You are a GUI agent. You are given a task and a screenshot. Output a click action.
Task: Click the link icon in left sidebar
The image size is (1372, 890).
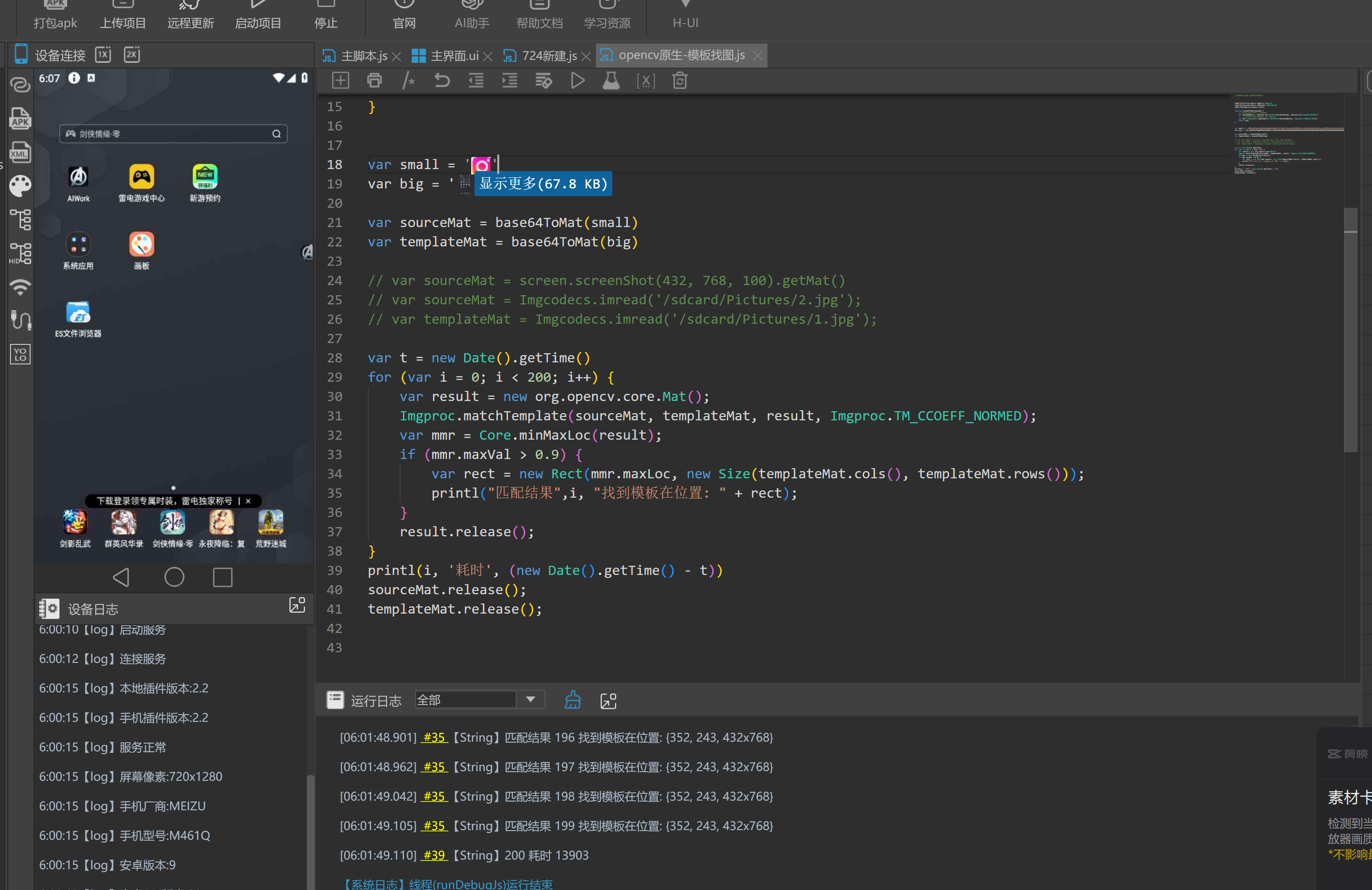[20, 85]
